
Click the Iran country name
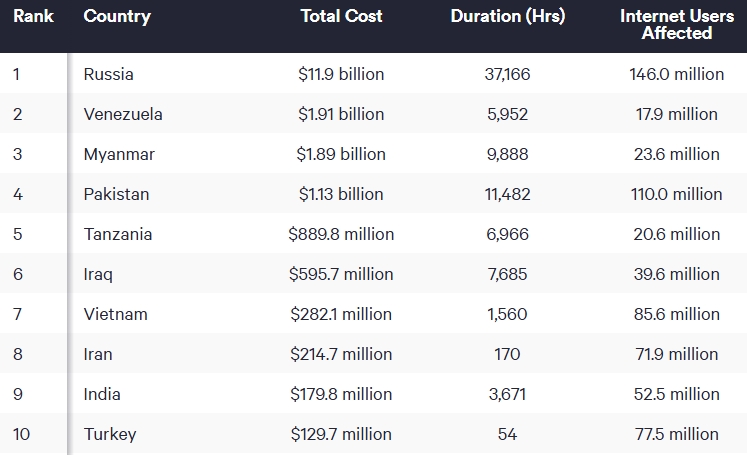pos(98,354)
